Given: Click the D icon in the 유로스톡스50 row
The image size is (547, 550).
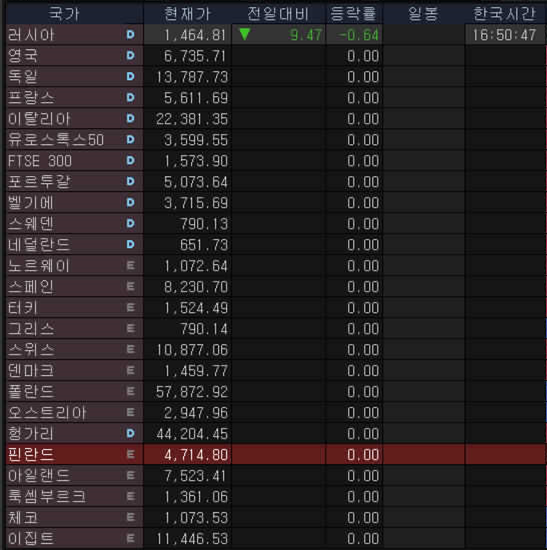Looking at the screenshot, I should click(x=131, y=140).
